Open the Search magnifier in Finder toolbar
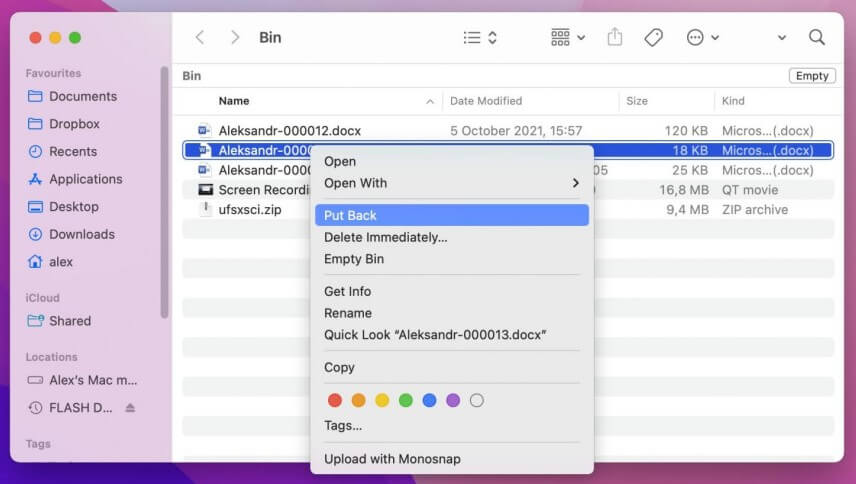This screenshot has height=484, width=856. (x=817, y=37)
